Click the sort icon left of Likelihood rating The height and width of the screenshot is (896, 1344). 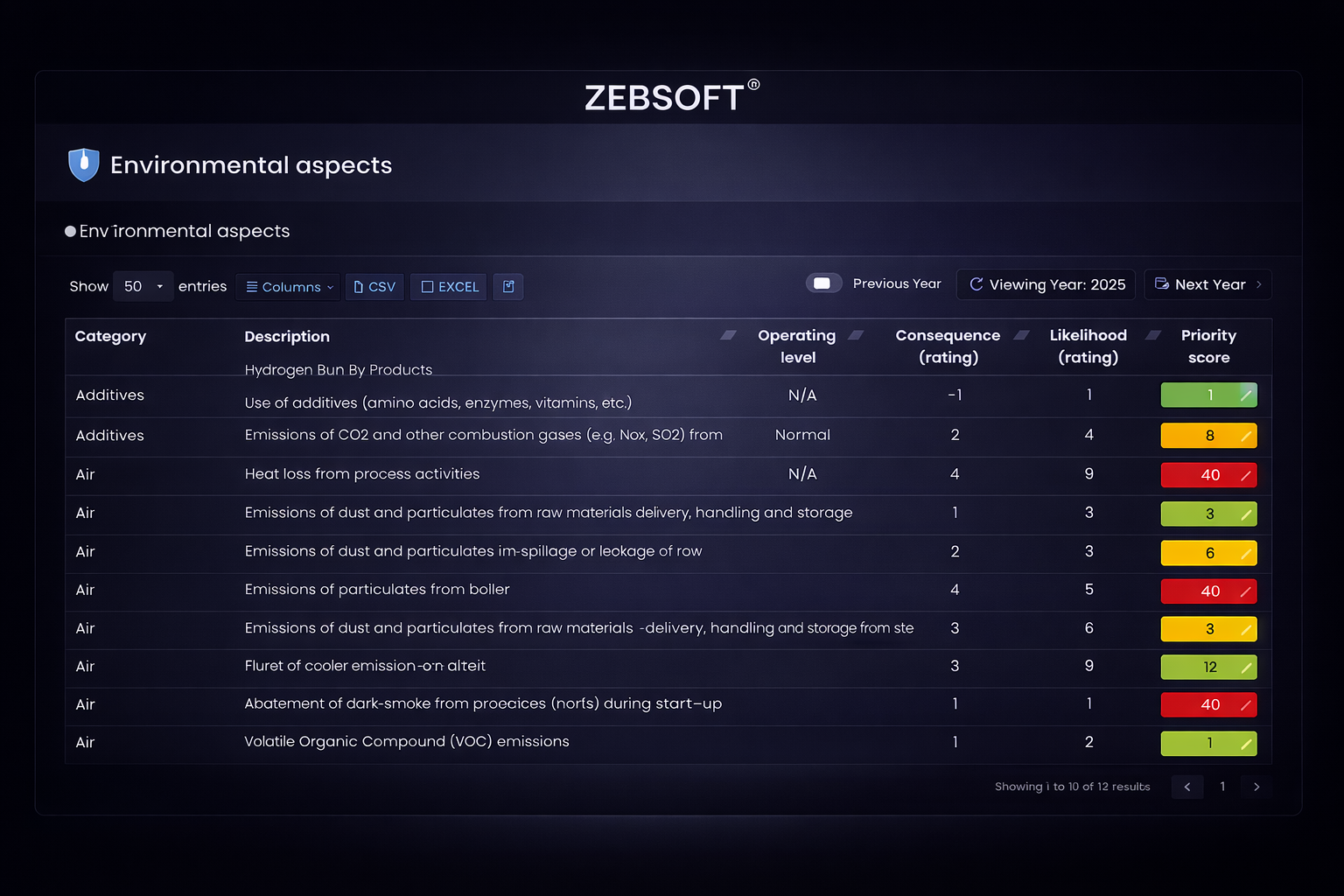(x=1021, y=335)
